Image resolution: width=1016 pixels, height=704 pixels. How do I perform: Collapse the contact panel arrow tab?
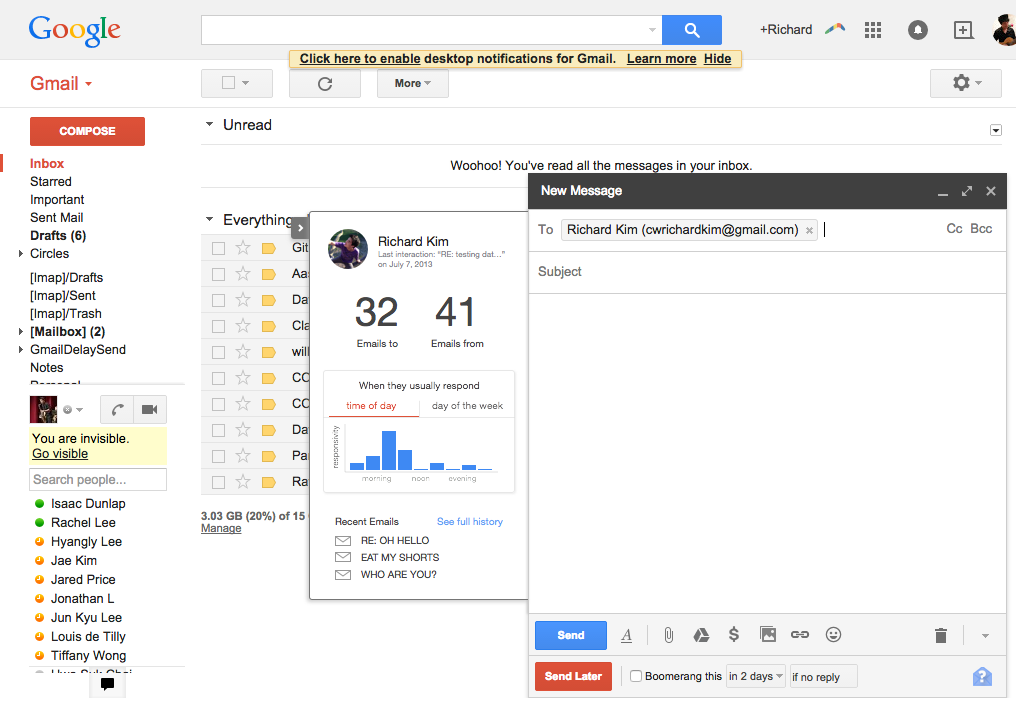coord(300,228)
